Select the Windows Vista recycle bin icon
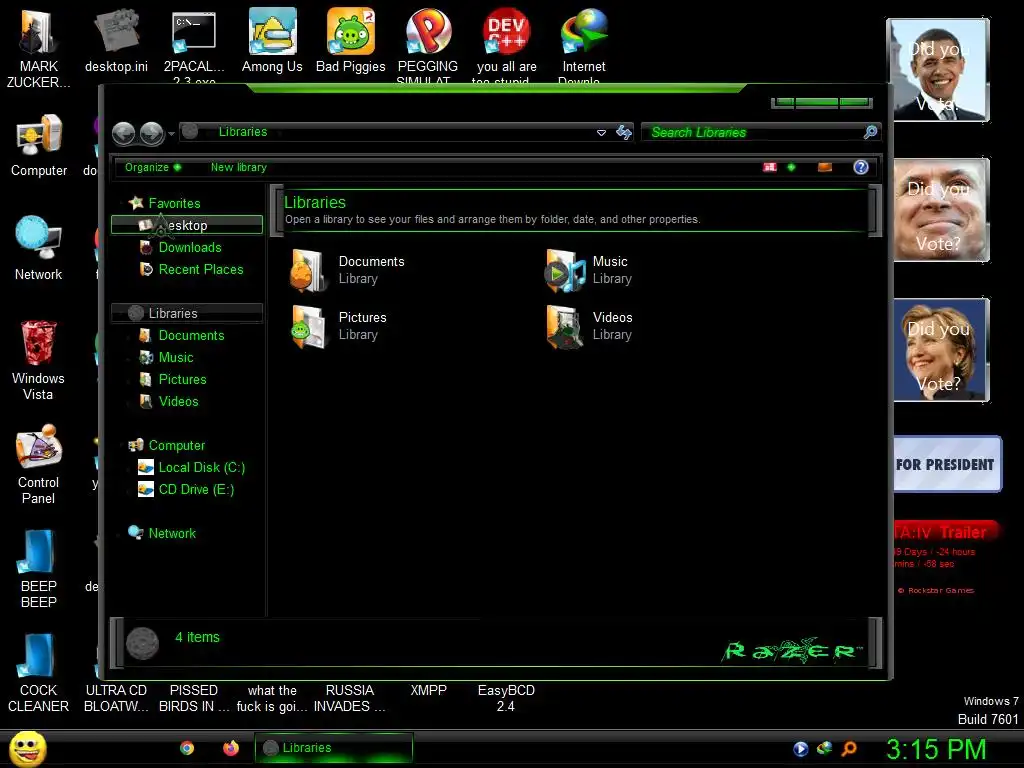1024x768 pixels. coord(39,360)
